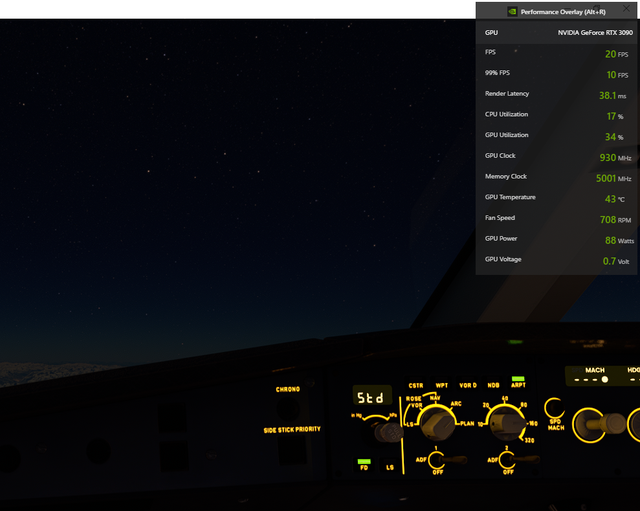Click the 99% FPS label

[x=497, y=73]
